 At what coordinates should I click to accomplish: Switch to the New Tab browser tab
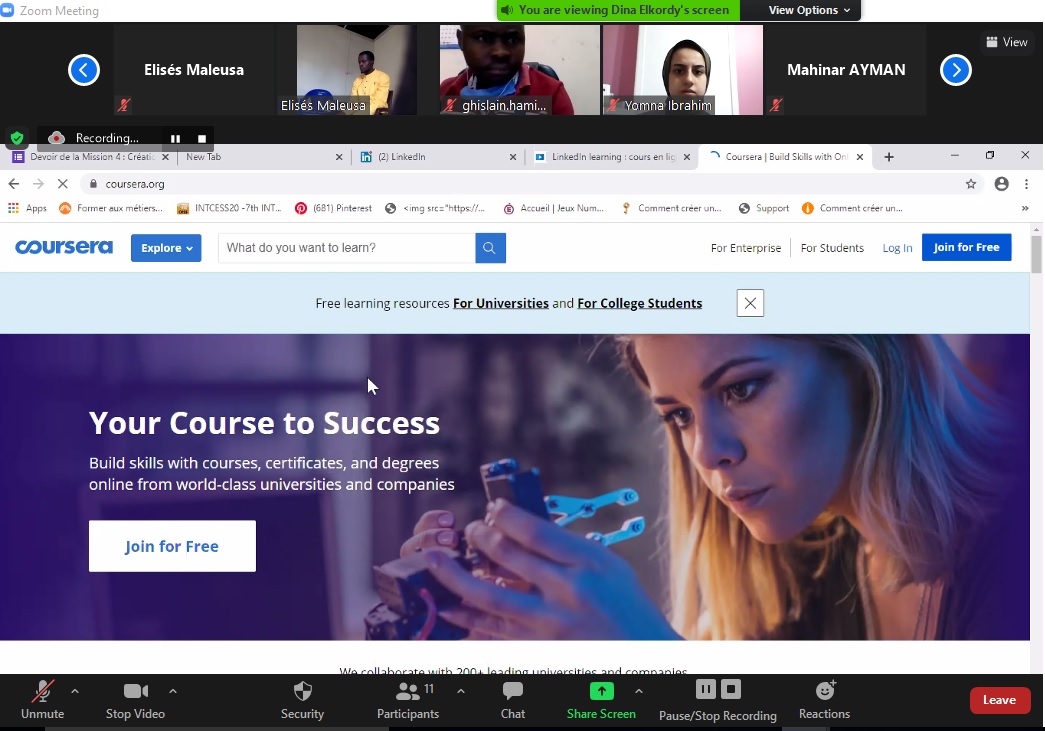click(x=260, y=157)
